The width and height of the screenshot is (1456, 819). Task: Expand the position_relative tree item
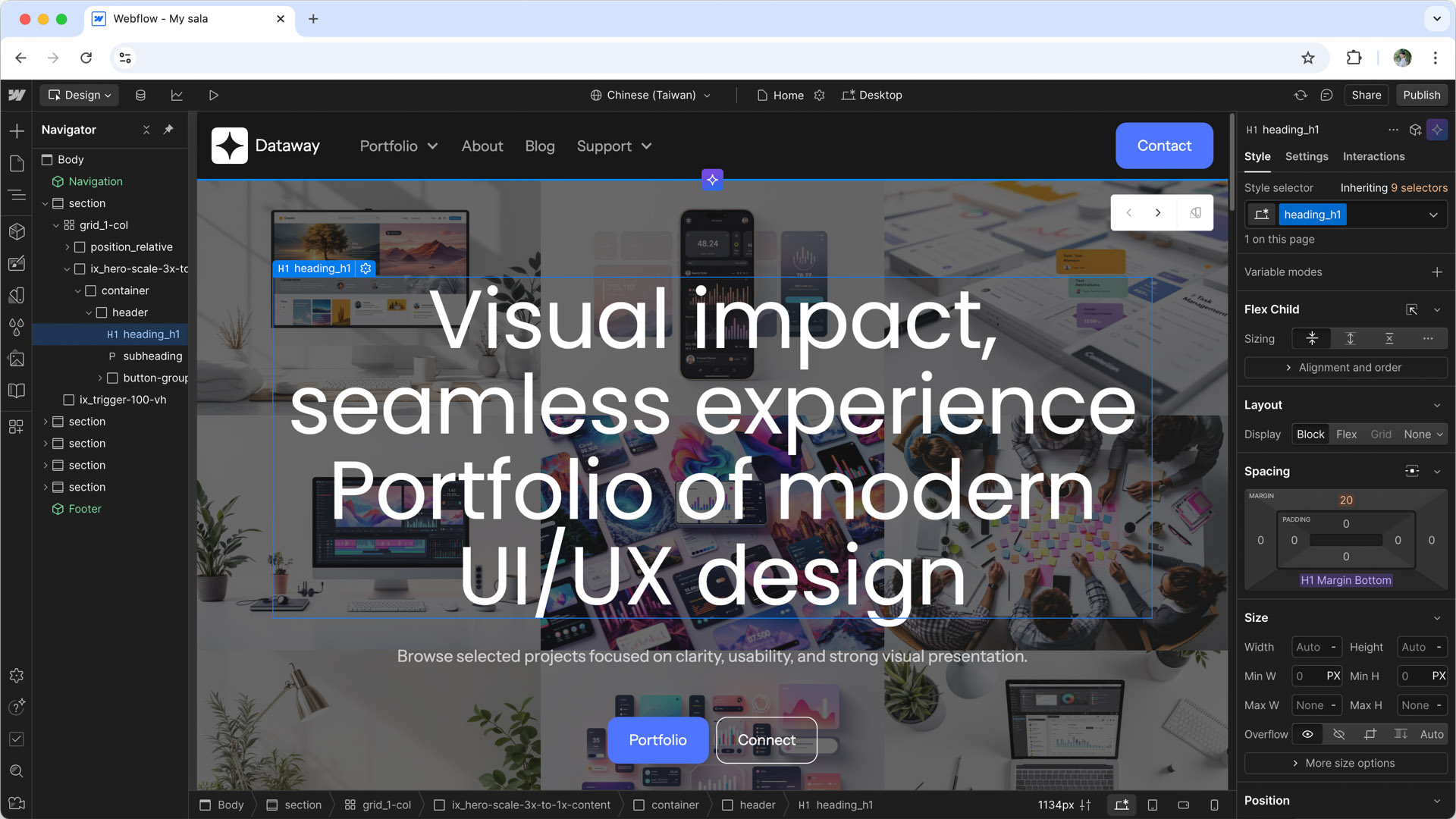click(x=67, y=247)
